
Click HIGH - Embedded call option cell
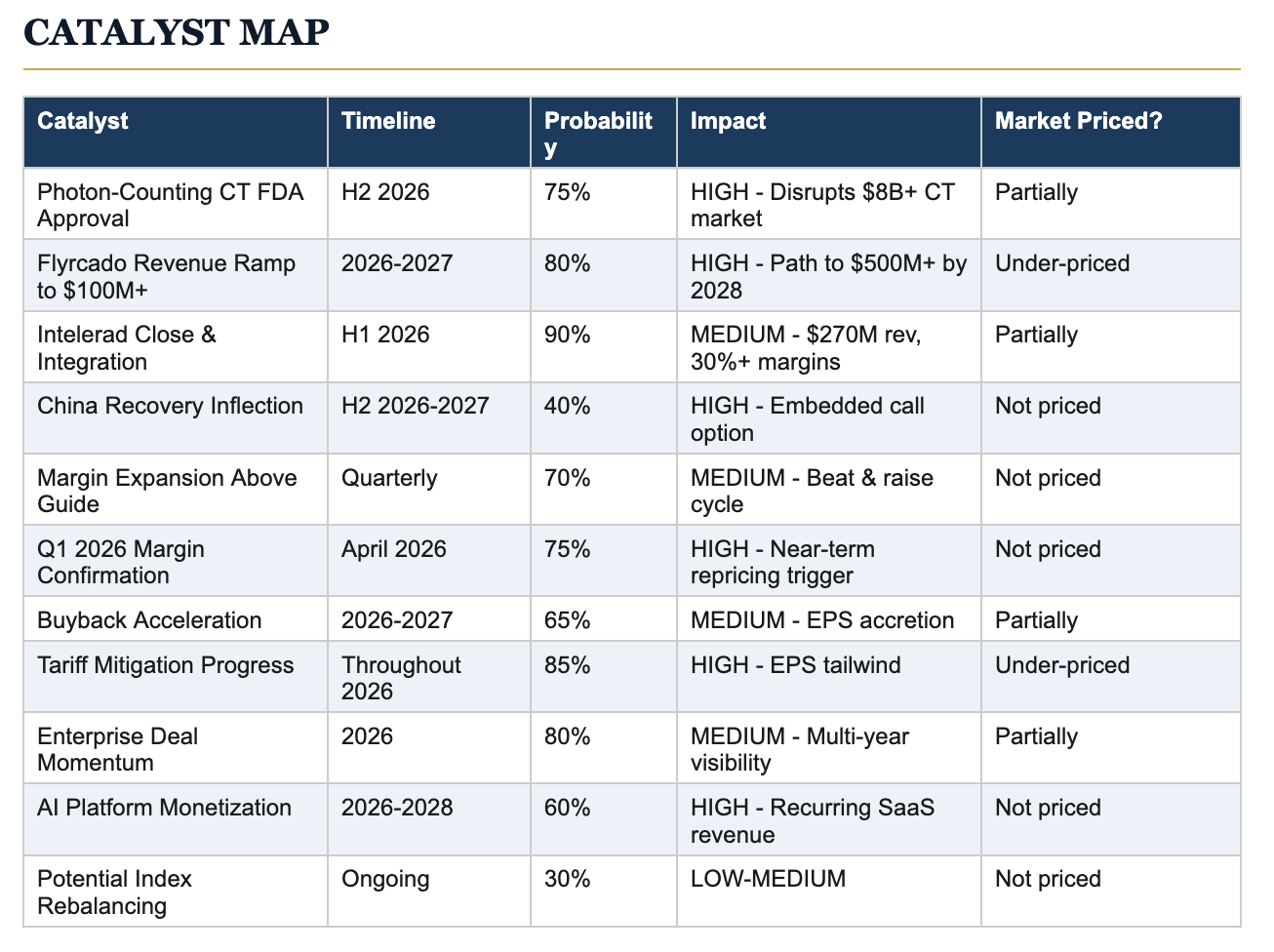[x=829, y=417]
